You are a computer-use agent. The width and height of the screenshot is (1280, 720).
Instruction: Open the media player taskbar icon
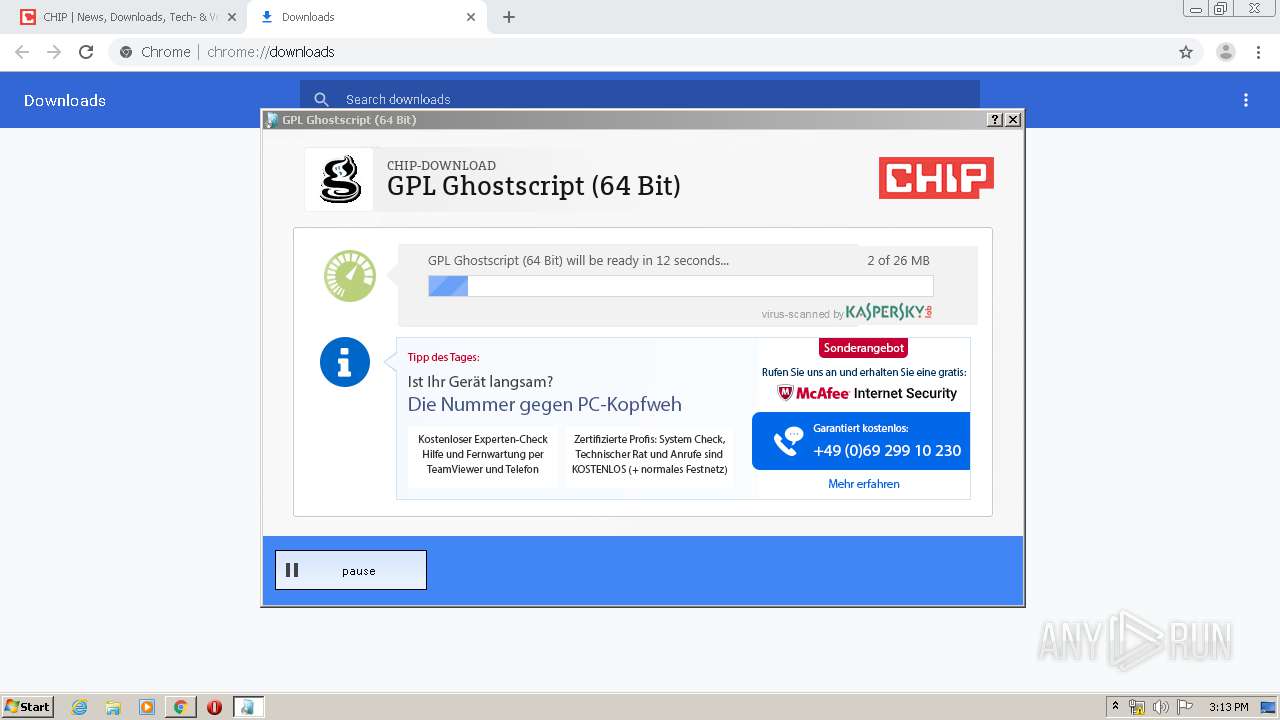coord(147,707)
